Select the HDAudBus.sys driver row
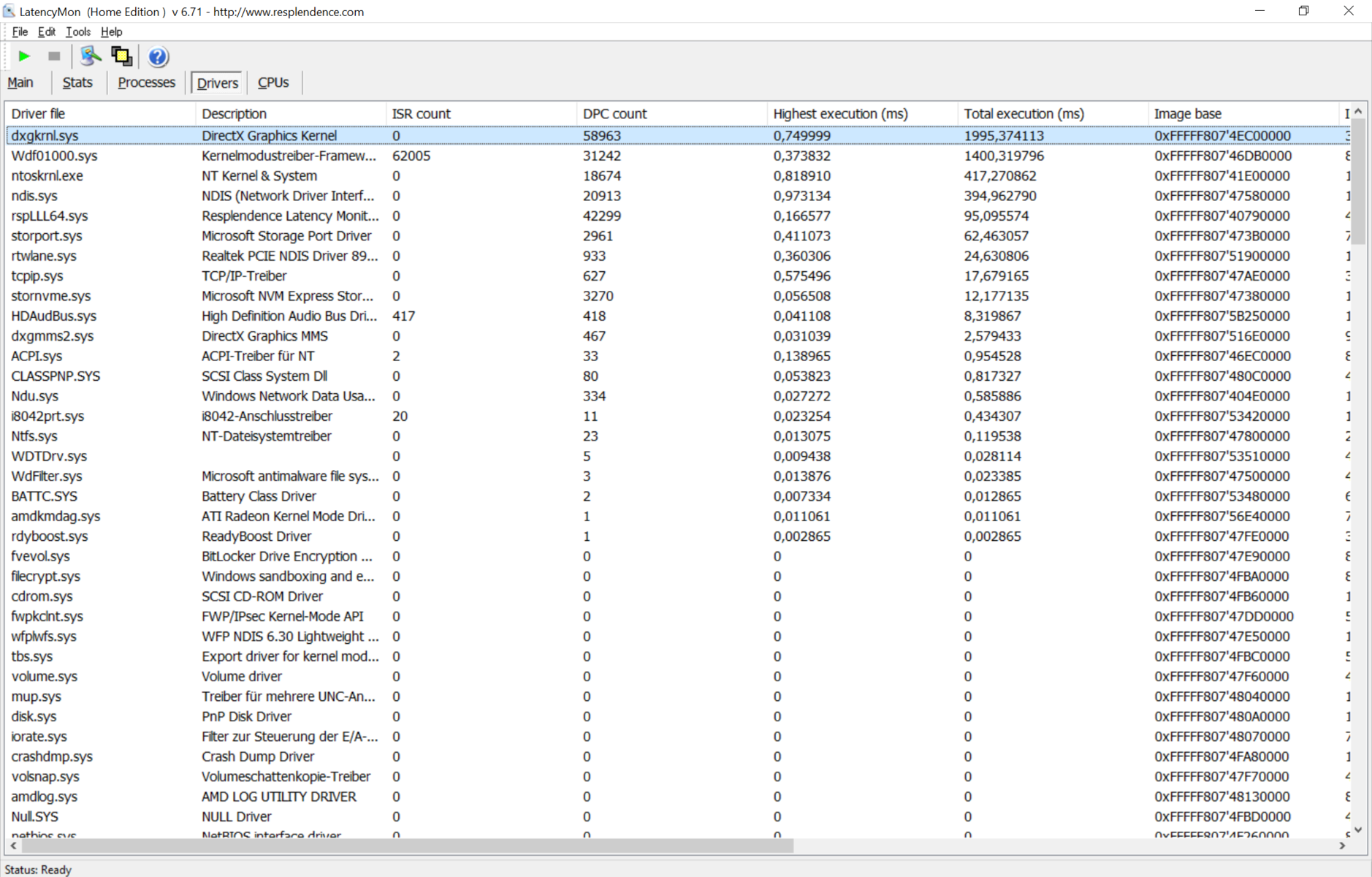Image resolution: width=1372 pixels, height=877 pixels. [678, 316]
